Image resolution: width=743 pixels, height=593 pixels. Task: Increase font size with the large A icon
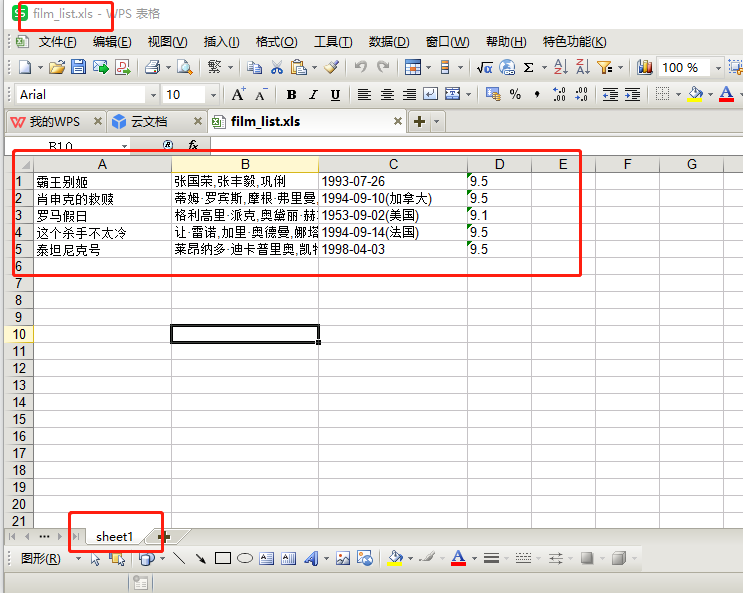tap(238, 94)
